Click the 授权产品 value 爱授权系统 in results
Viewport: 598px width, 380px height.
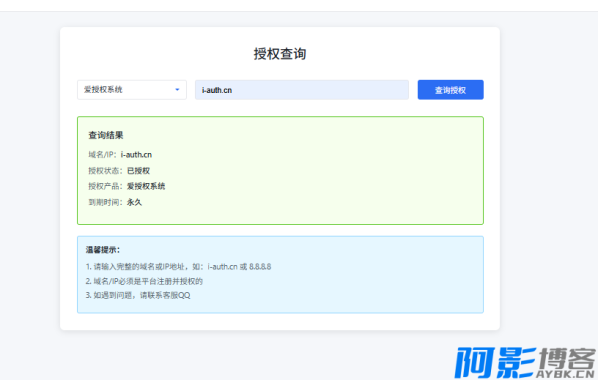click(x=146, y=186)
